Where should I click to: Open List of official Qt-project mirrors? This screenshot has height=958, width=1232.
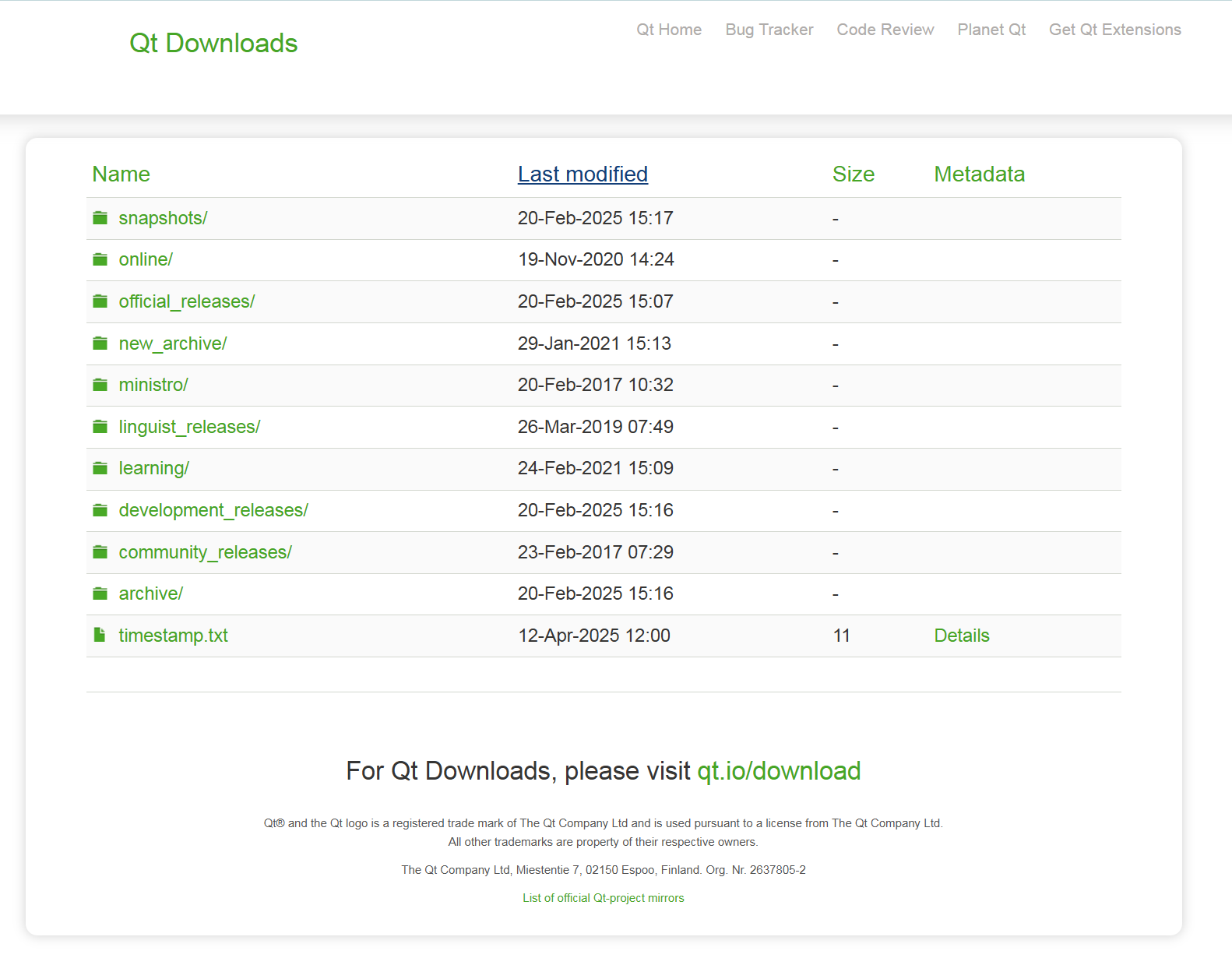tap(604, 898)
